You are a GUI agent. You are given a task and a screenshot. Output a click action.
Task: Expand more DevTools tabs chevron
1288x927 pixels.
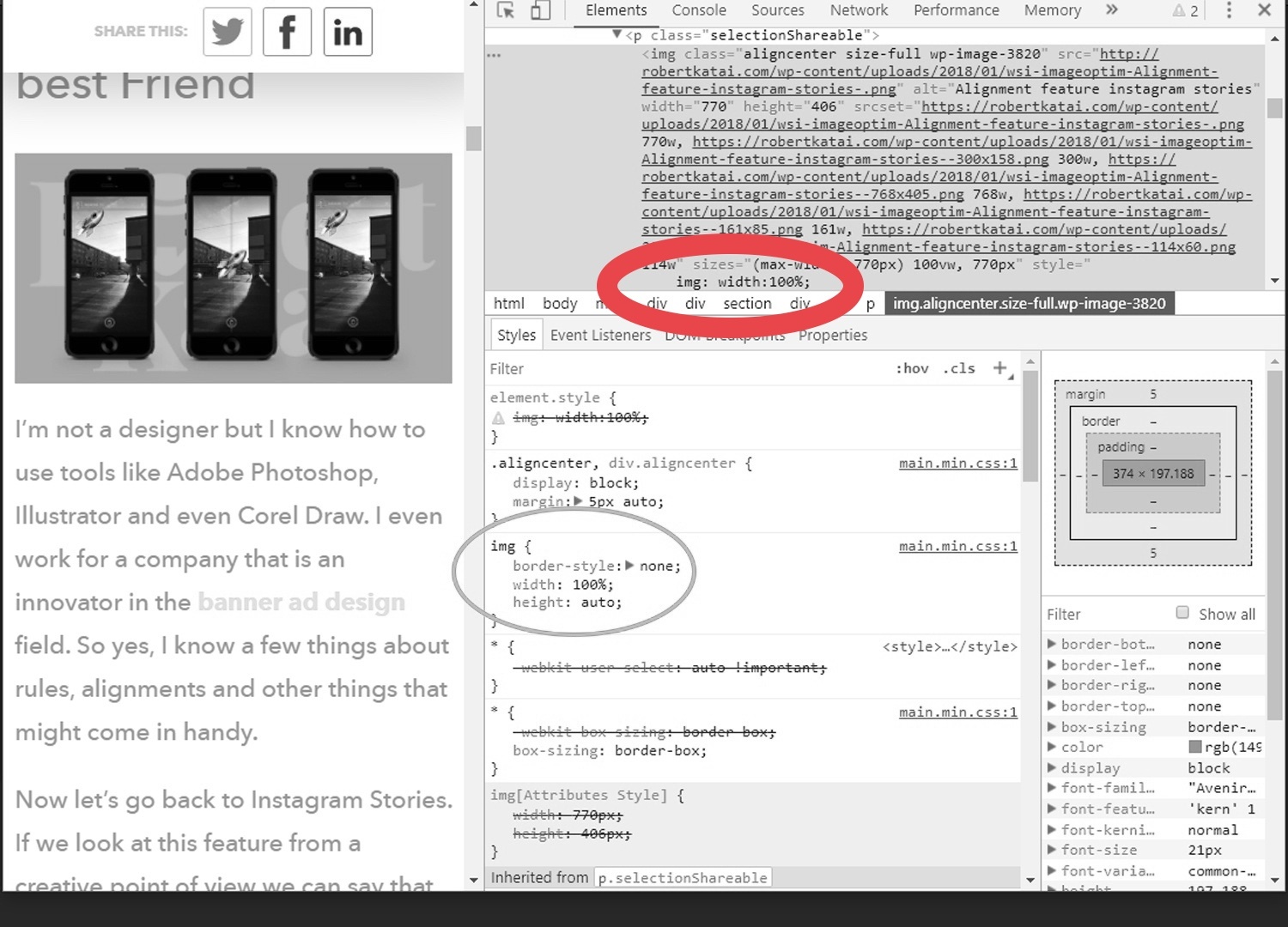[1112, 10]
